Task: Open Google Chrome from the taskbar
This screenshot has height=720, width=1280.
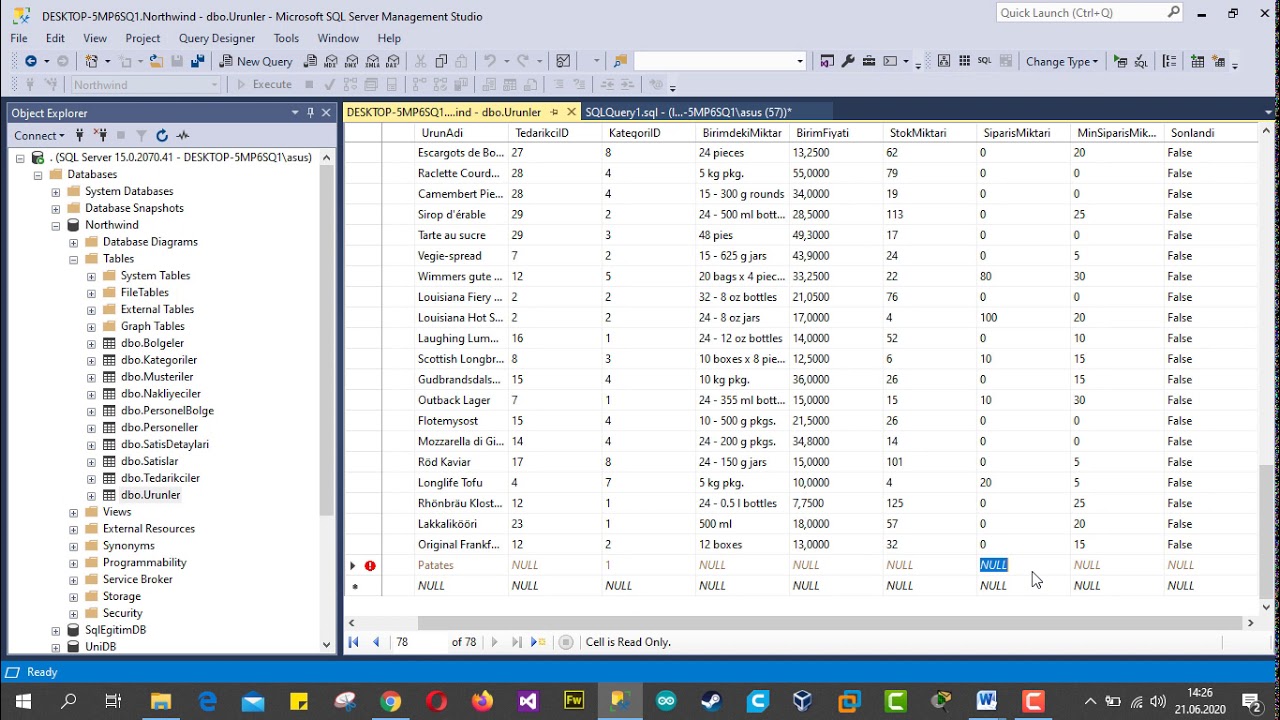Action: click(391, 701)
